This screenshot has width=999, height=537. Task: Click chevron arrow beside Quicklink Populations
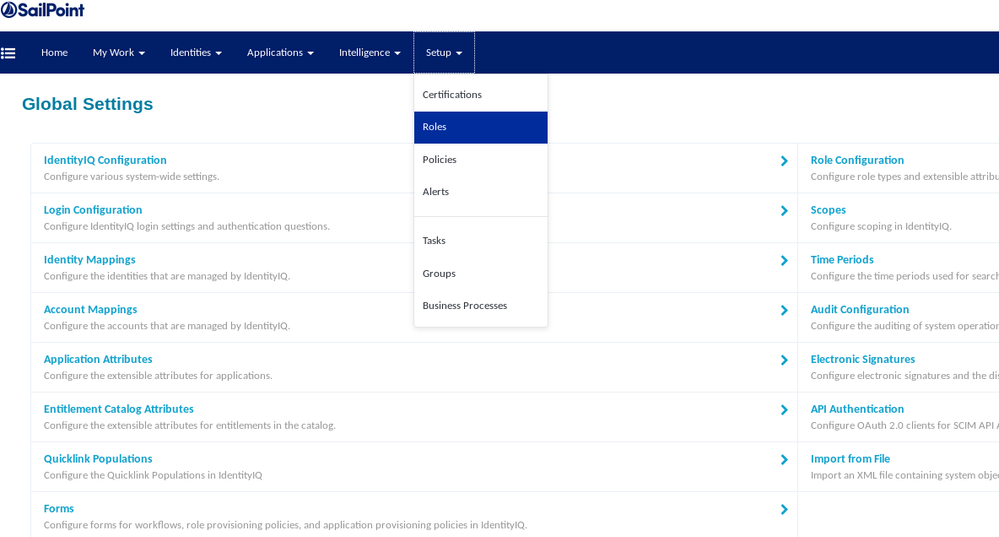click(783, 460)
